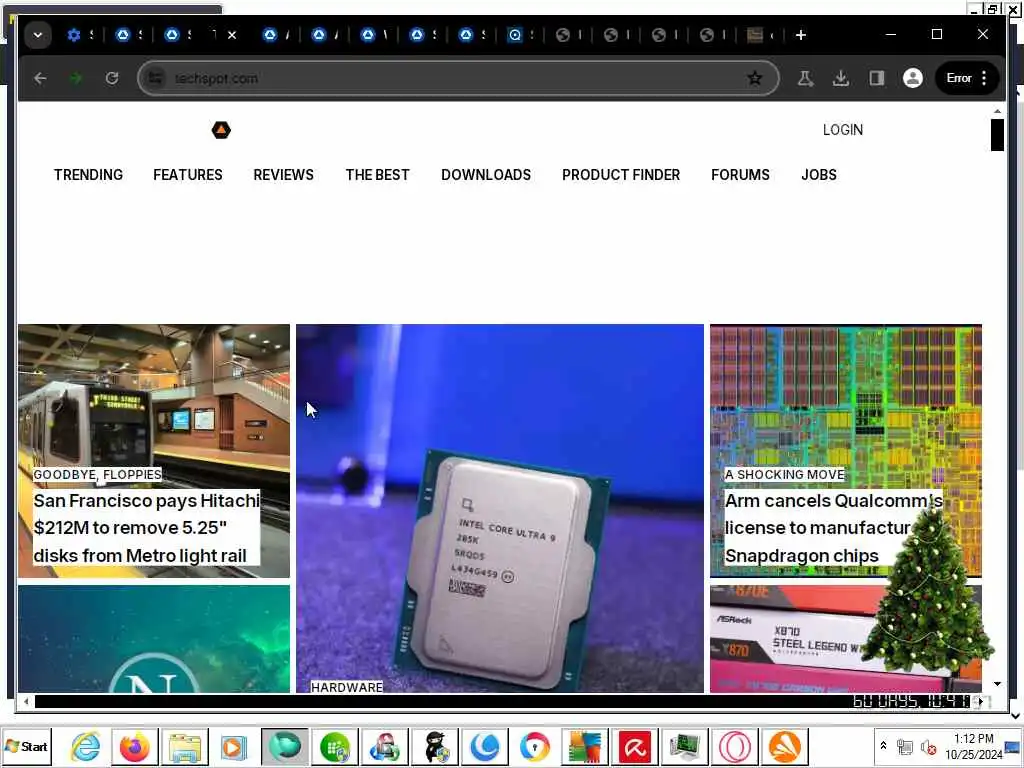1024x768 pixels.
Task: Open File Explorer folder from the taskbar
Action: (185, 746)
